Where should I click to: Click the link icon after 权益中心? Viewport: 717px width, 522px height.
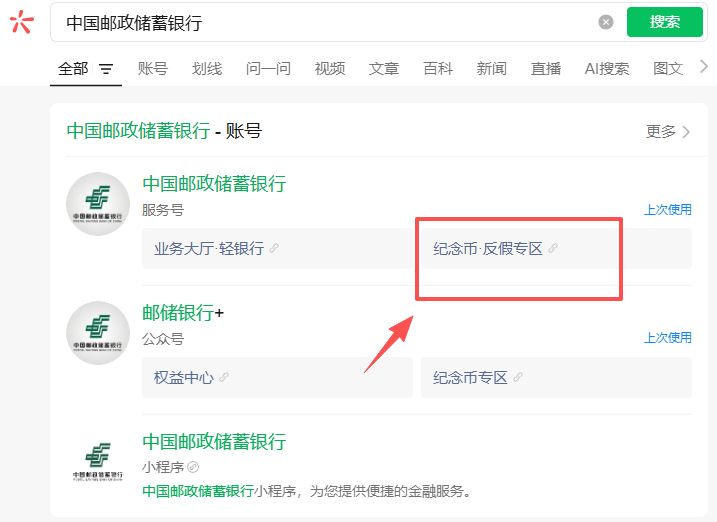(x=224, y=377)
